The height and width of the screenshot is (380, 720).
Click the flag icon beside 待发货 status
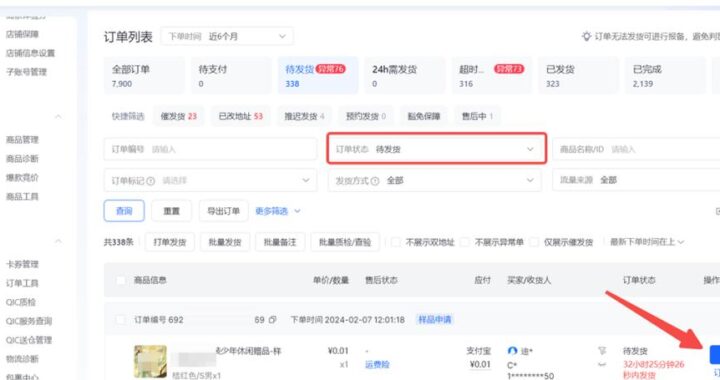pyautogui.click(x=602, y=351)
